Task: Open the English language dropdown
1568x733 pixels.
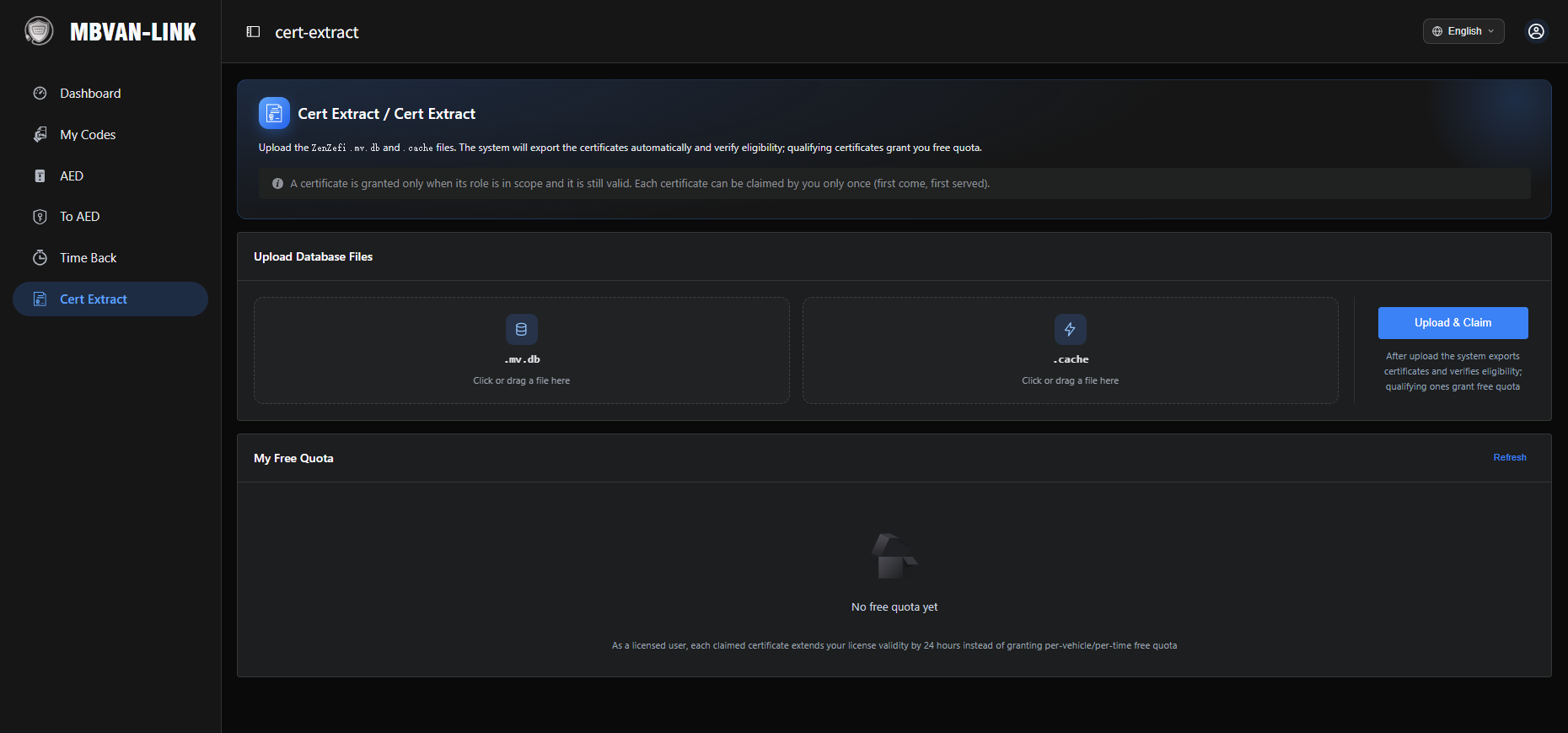Action: [1463, 31]
